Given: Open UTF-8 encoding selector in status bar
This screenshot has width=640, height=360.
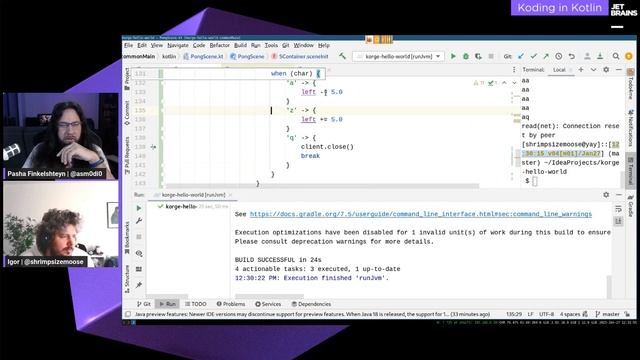Looking at the screenshot, I should [547, 314].
